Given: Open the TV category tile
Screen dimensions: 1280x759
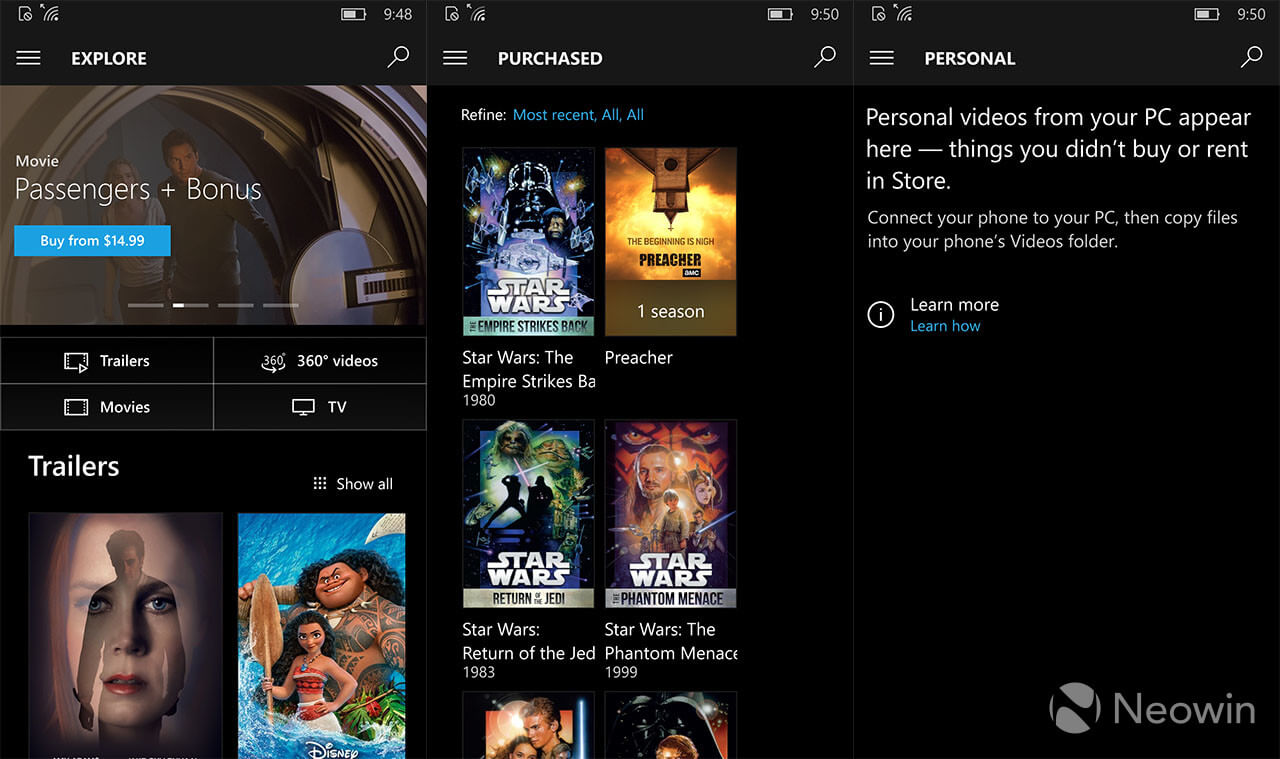Looking at the screenshot, I should (320, 407).
